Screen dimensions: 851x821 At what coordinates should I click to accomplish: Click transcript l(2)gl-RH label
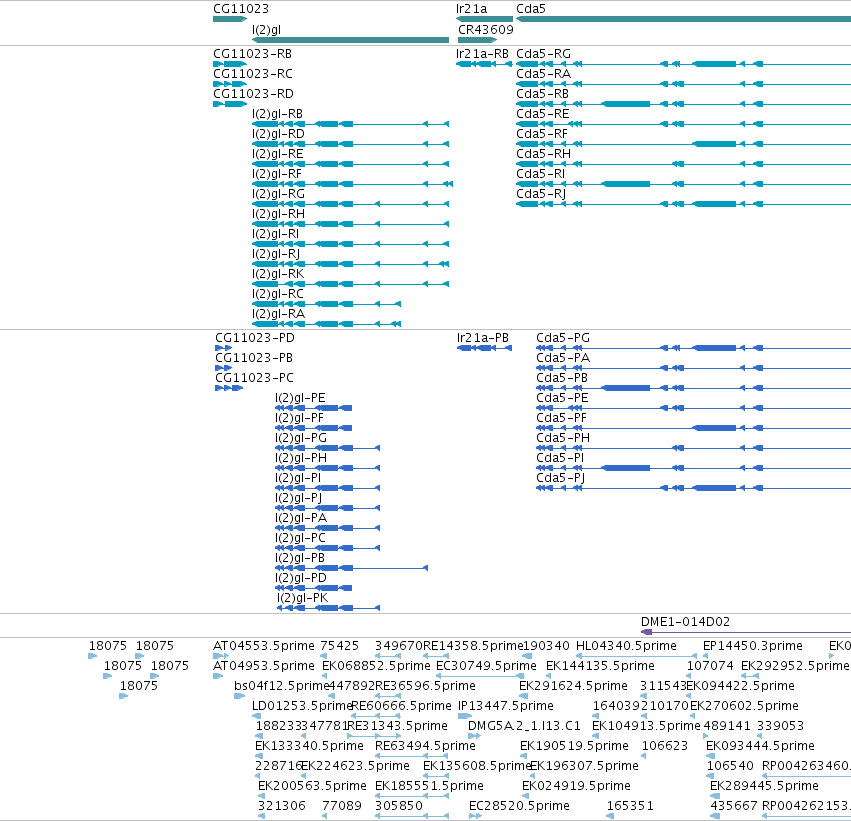point(278,214)
